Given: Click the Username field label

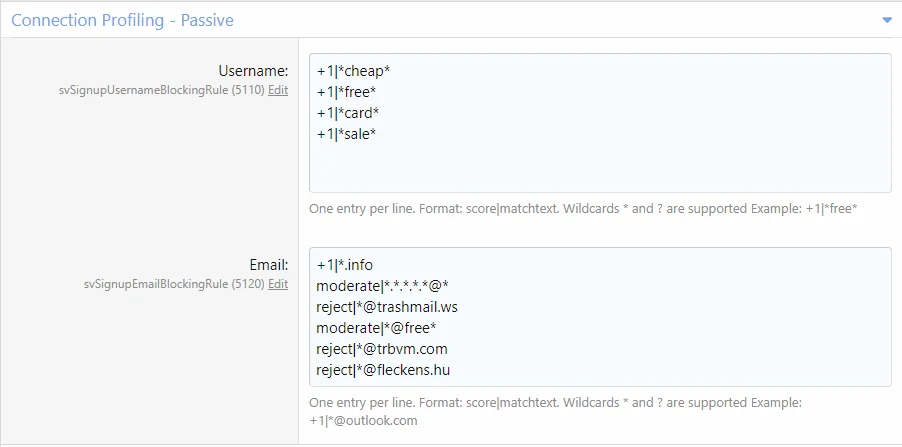Looking at the screenshot, I should 253,71.
